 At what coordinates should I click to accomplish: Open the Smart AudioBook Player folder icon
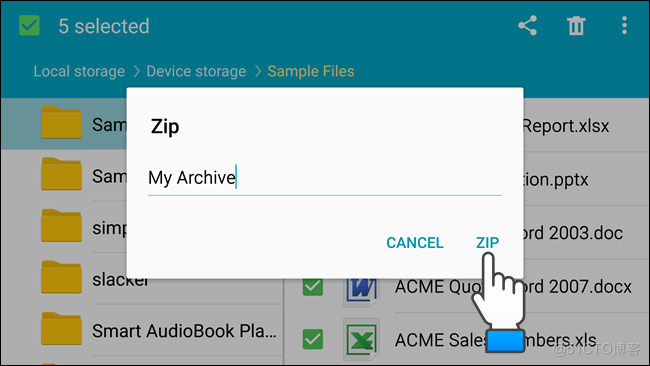[61, 329]
